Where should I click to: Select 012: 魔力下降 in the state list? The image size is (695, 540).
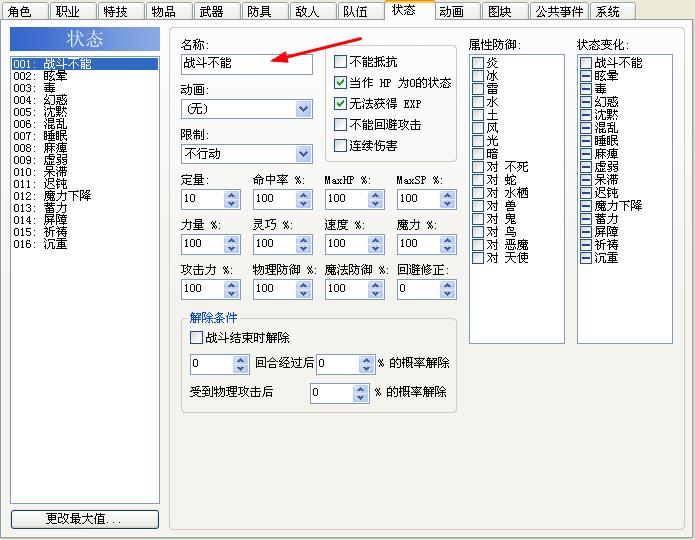[85, 196]
